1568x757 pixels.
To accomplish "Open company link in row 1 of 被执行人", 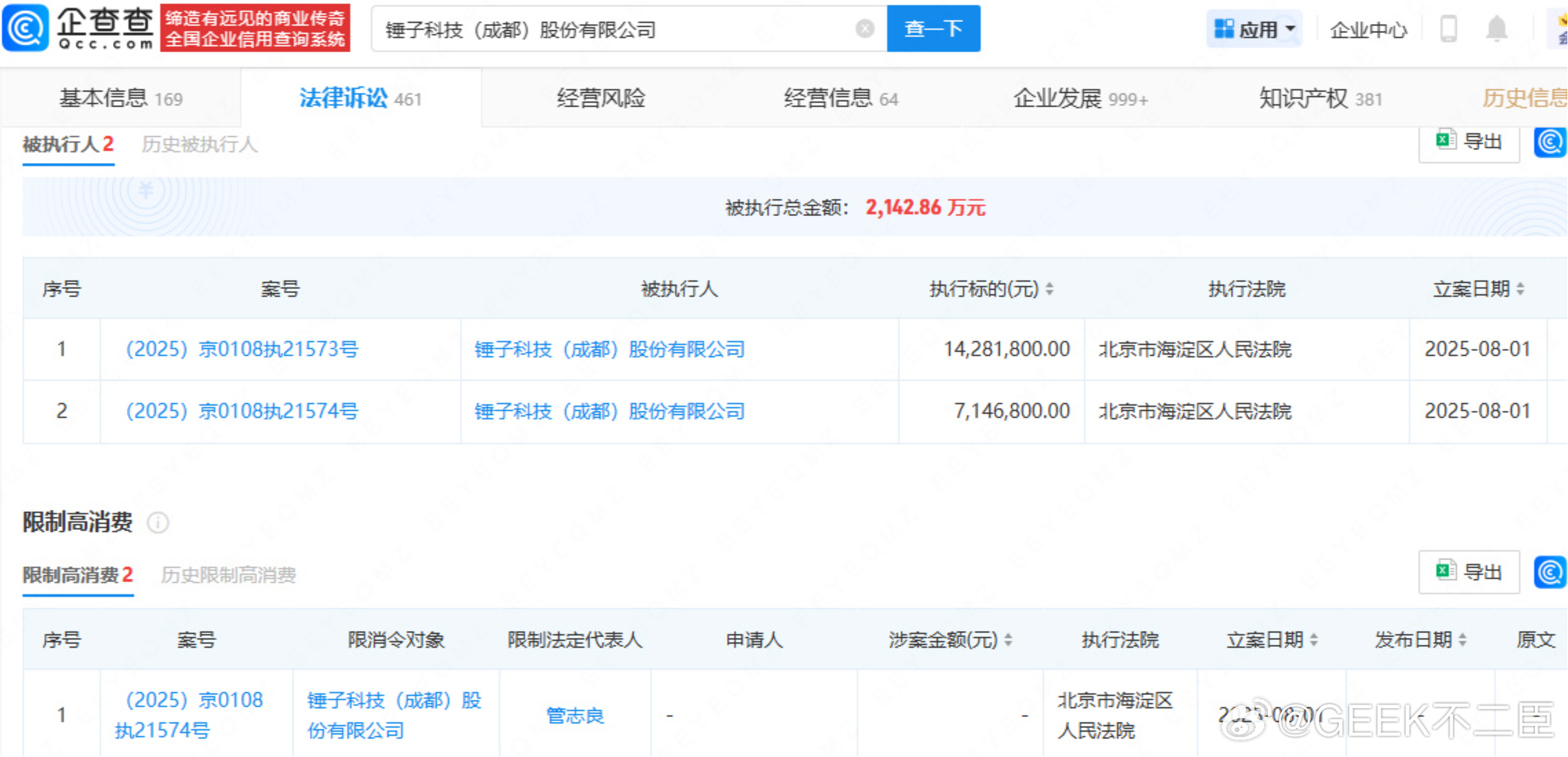I will point(610,350).
